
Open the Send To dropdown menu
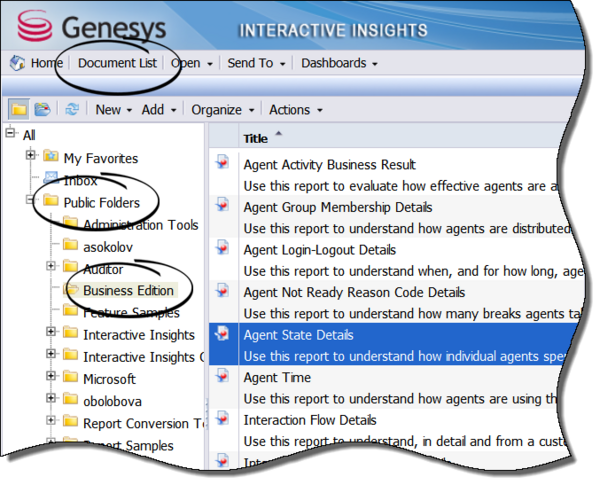(256, 63)
